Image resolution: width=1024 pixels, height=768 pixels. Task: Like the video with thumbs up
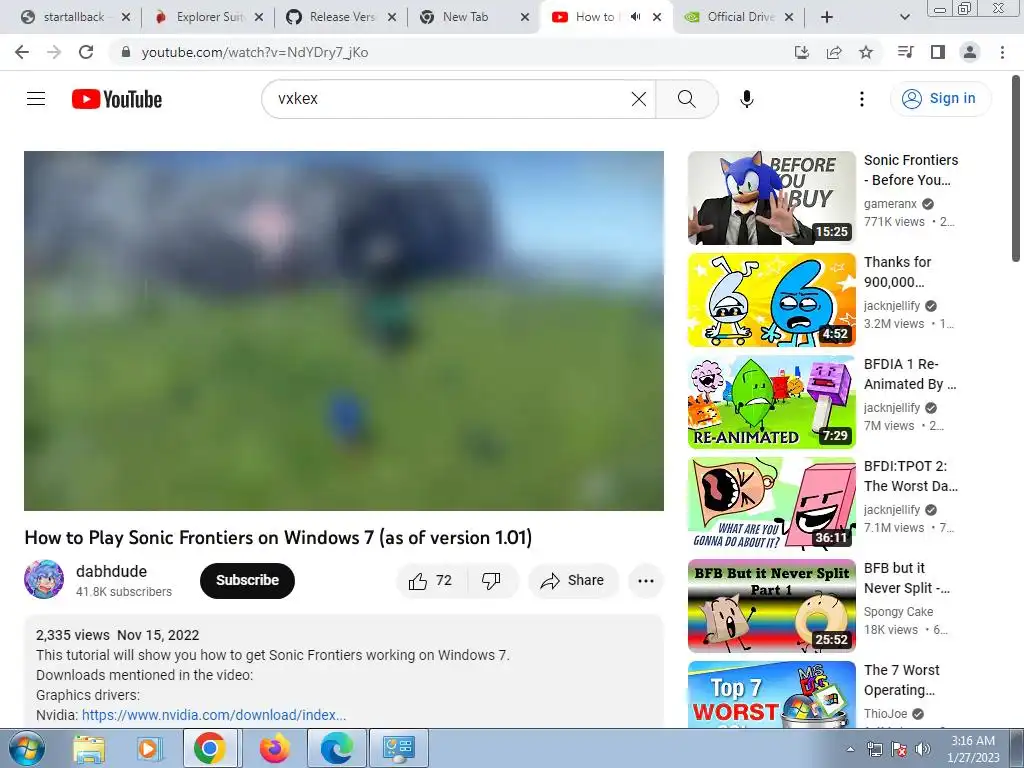point(430,581)
